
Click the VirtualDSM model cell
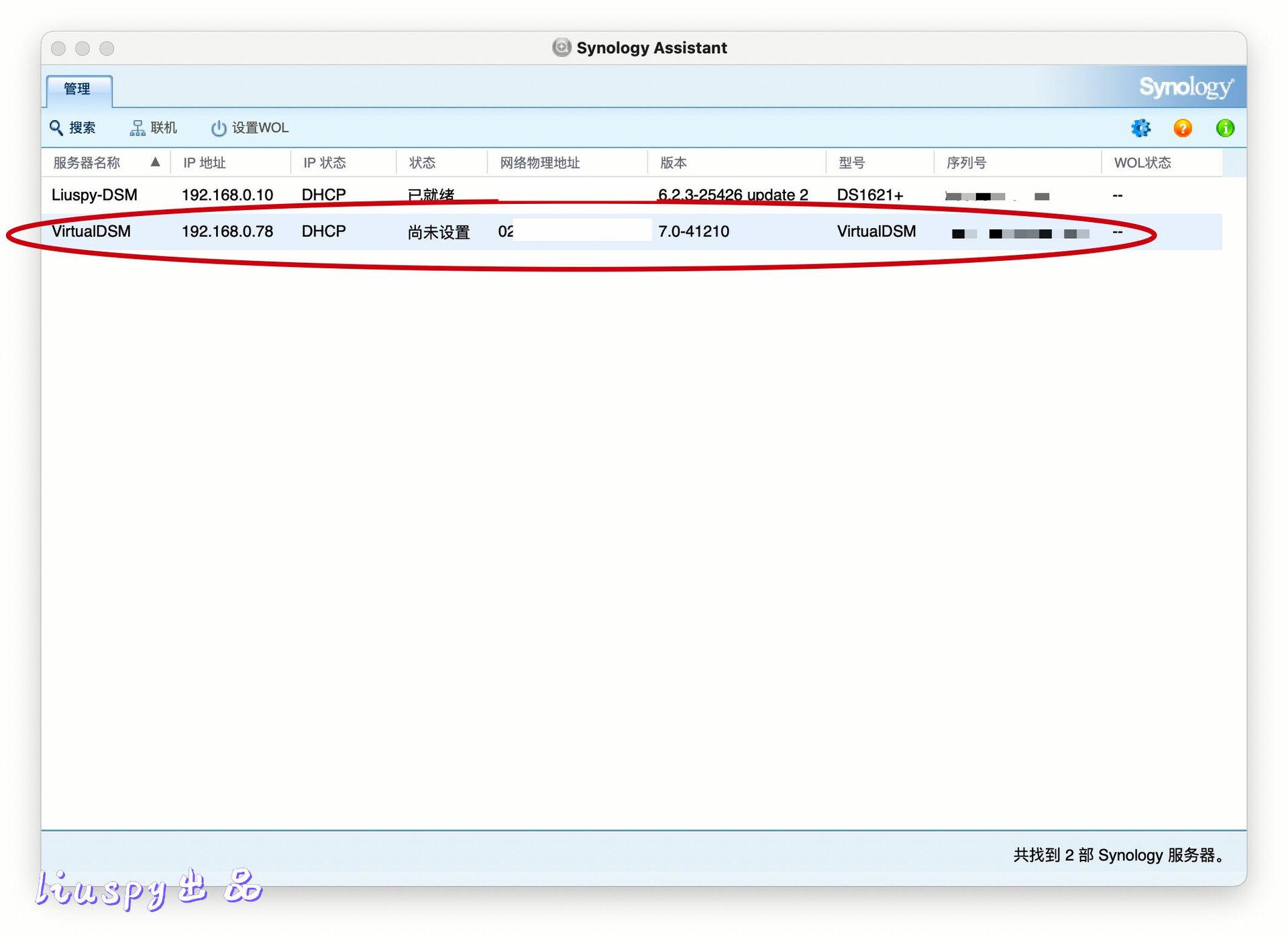[877, 231]
